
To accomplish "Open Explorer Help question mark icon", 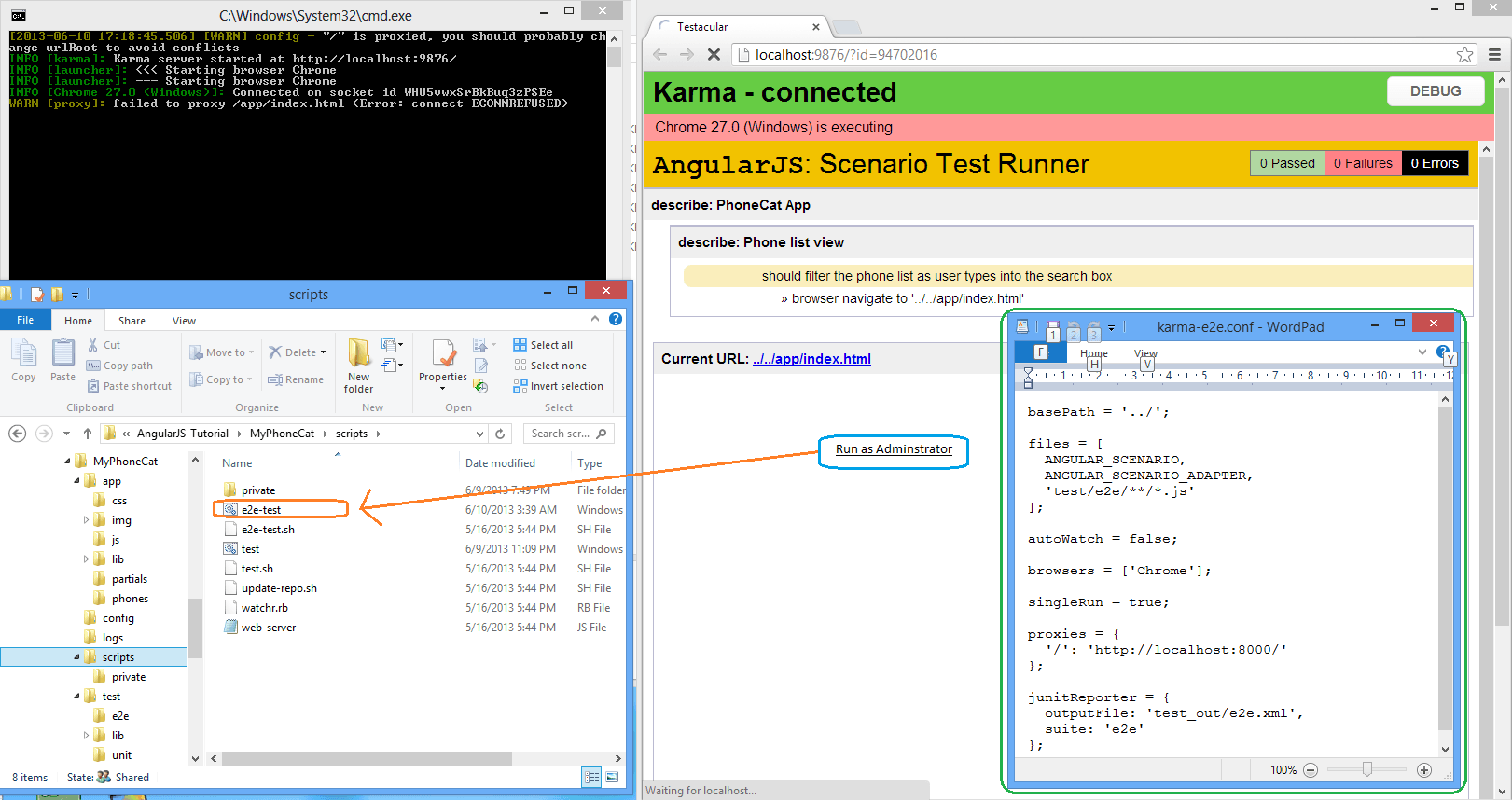I will point(616,319).
